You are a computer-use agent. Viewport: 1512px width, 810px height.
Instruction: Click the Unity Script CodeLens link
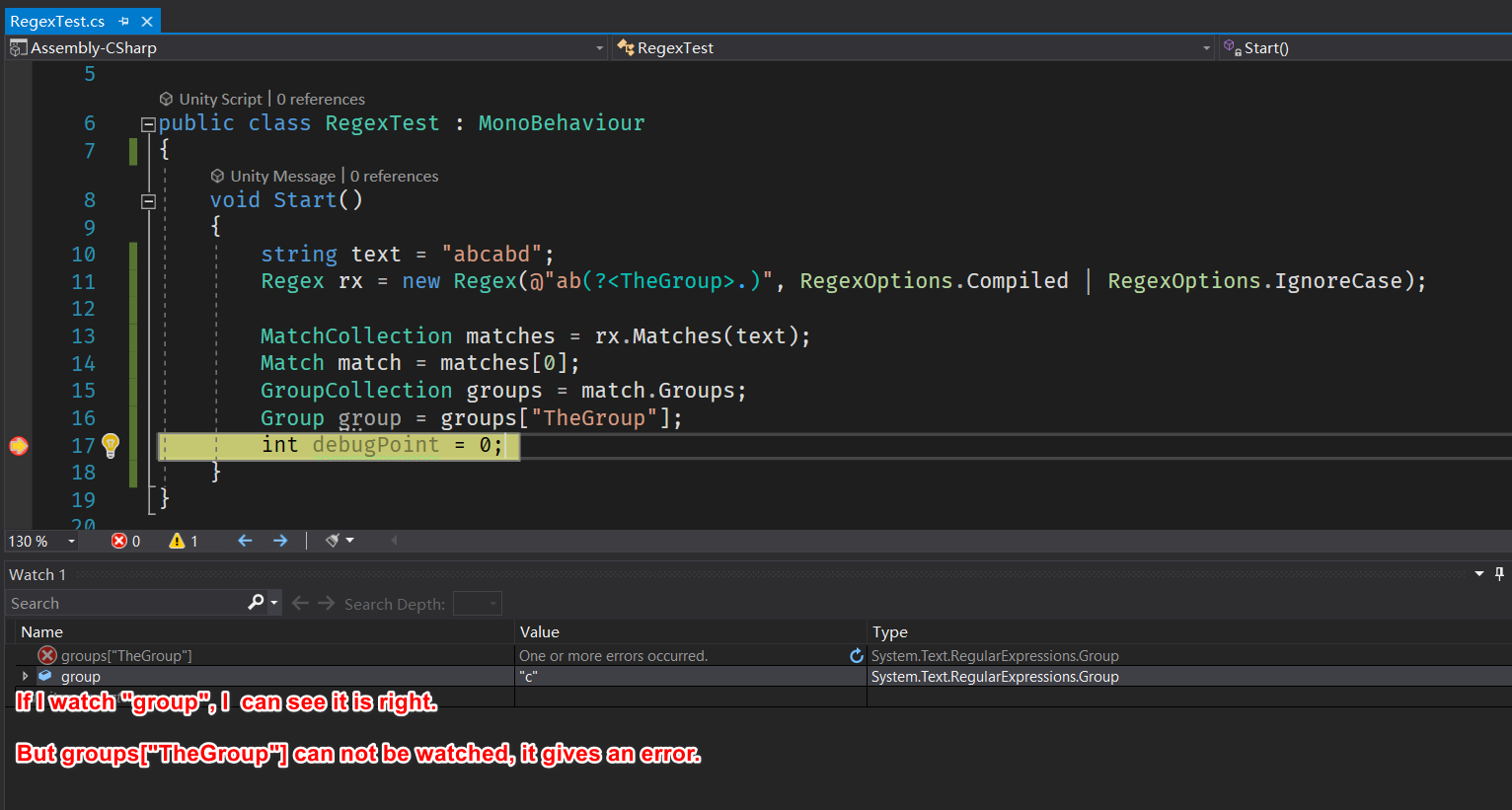[220, 99]
